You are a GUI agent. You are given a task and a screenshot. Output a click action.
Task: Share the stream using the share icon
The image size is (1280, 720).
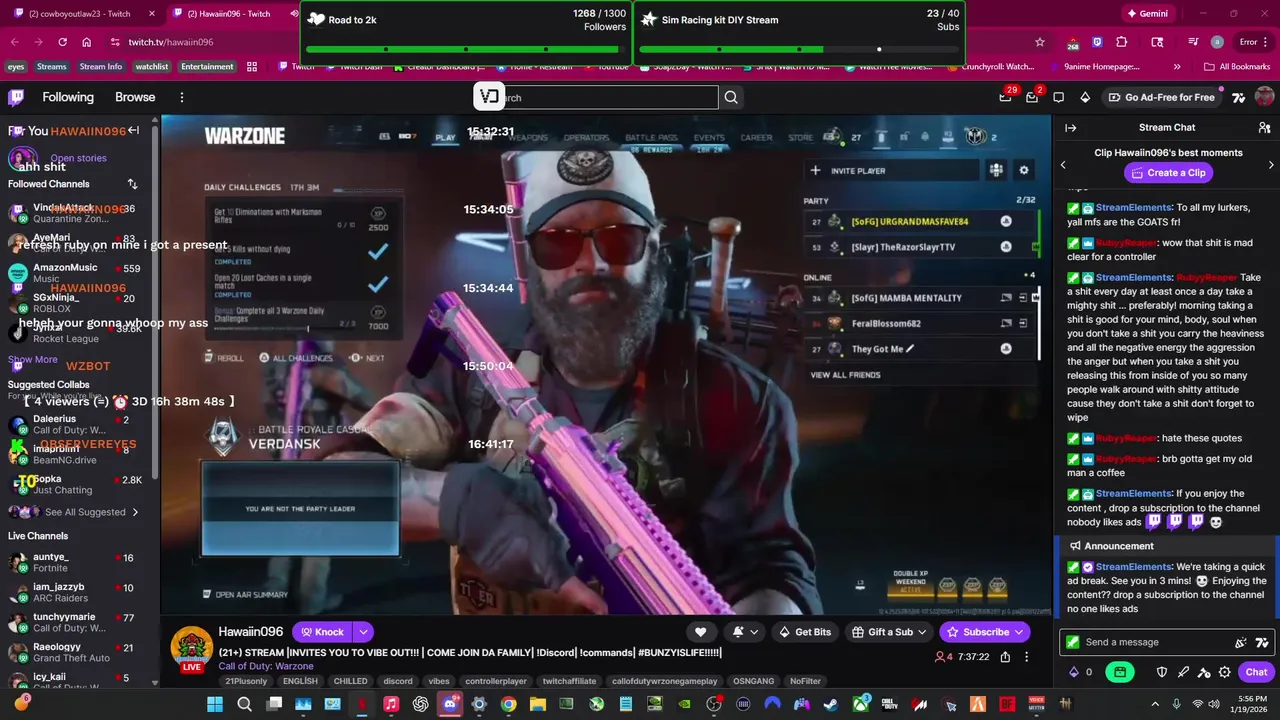pyautogui.click(x=1005, y=657)
